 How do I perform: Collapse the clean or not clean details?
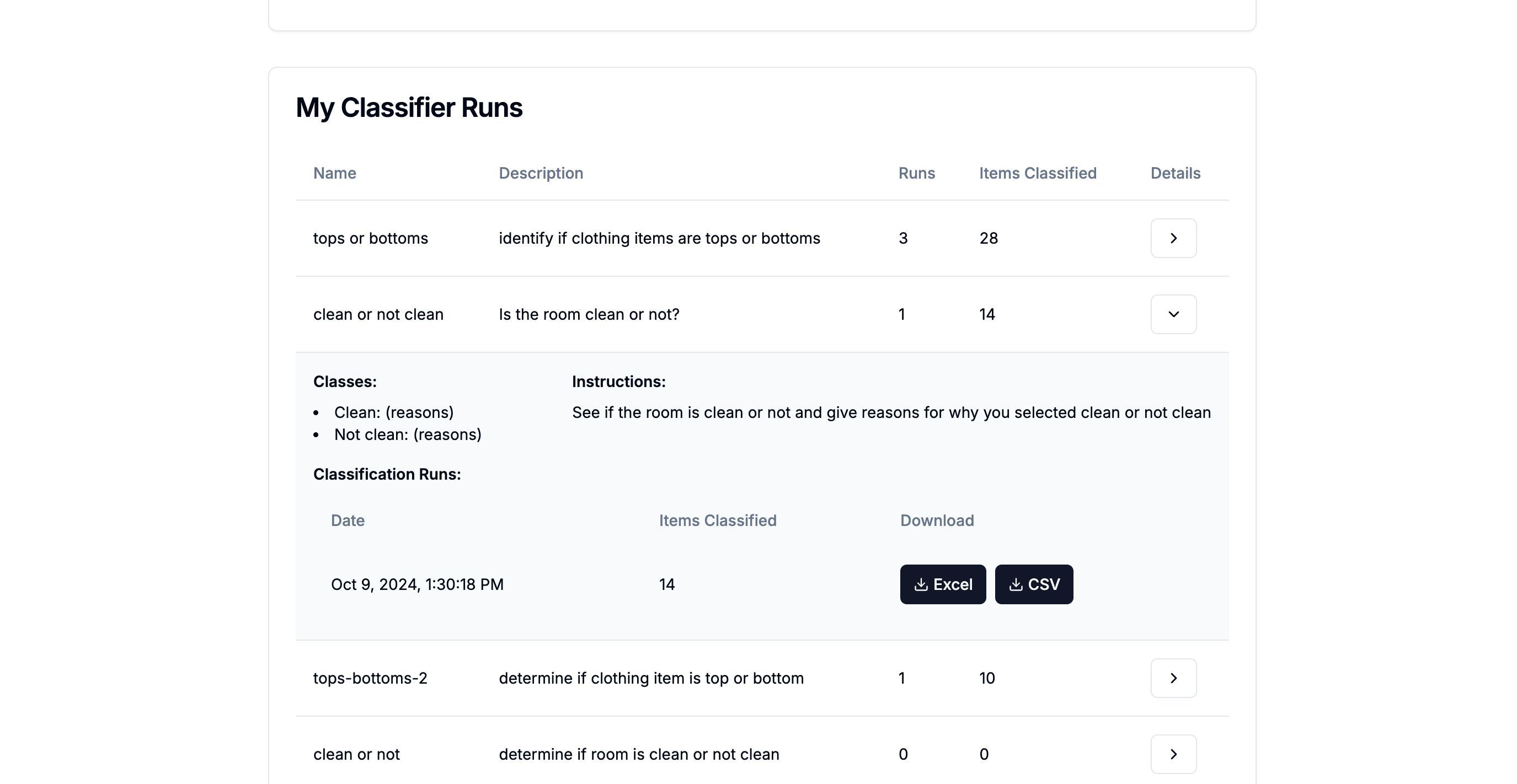pyautogui.click(x=1173, y=314)
